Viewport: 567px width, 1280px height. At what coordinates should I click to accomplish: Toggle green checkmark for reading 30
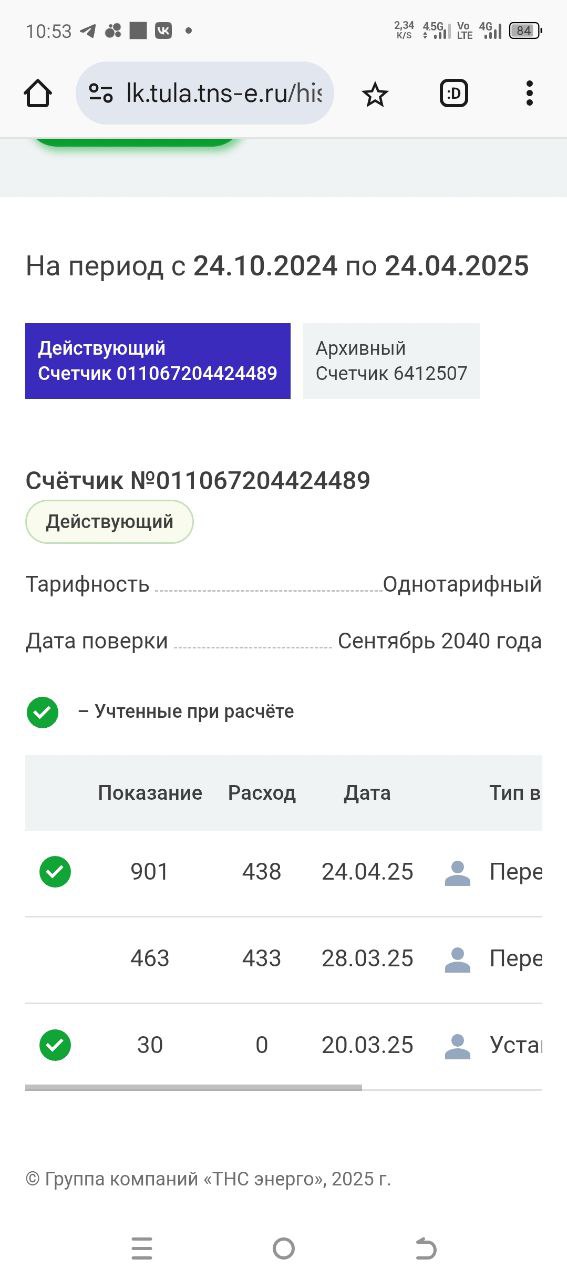55,1045
